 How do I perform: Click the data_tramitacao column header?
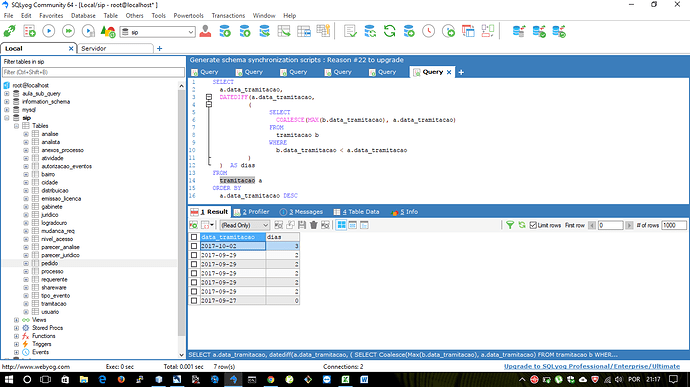coord(233,237)
